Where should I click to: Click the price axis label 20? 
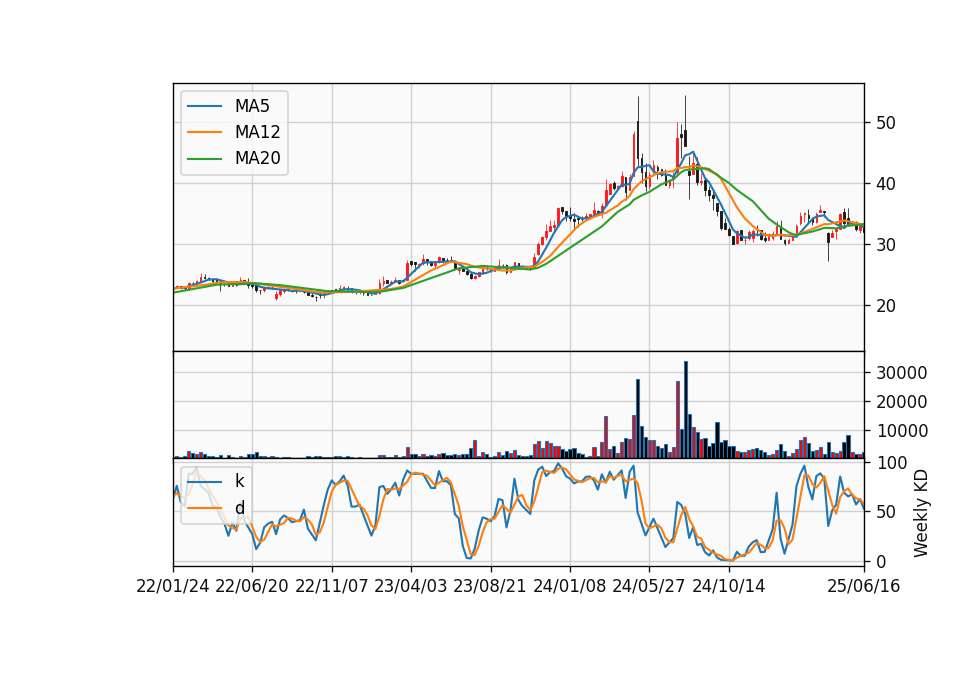pyautogui.click(x=886, y=306)
